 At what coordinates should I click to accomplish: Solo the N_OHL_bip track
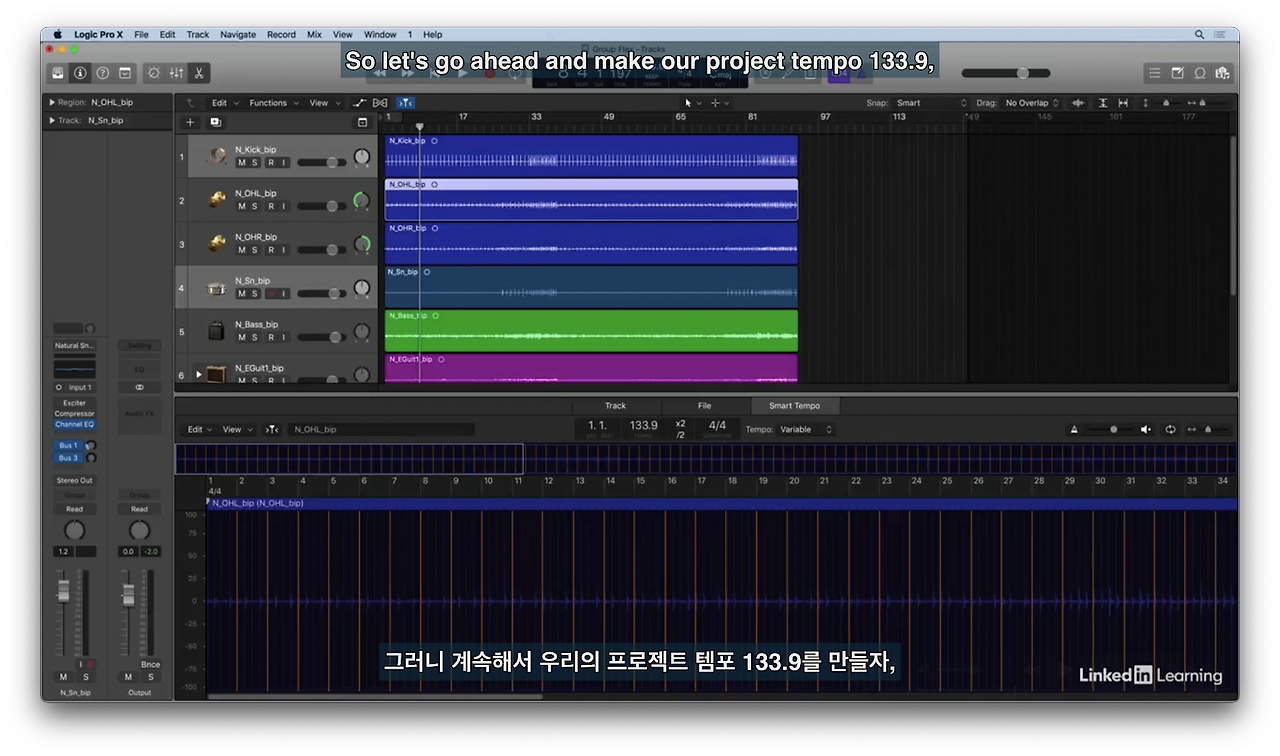coord(255,206)
